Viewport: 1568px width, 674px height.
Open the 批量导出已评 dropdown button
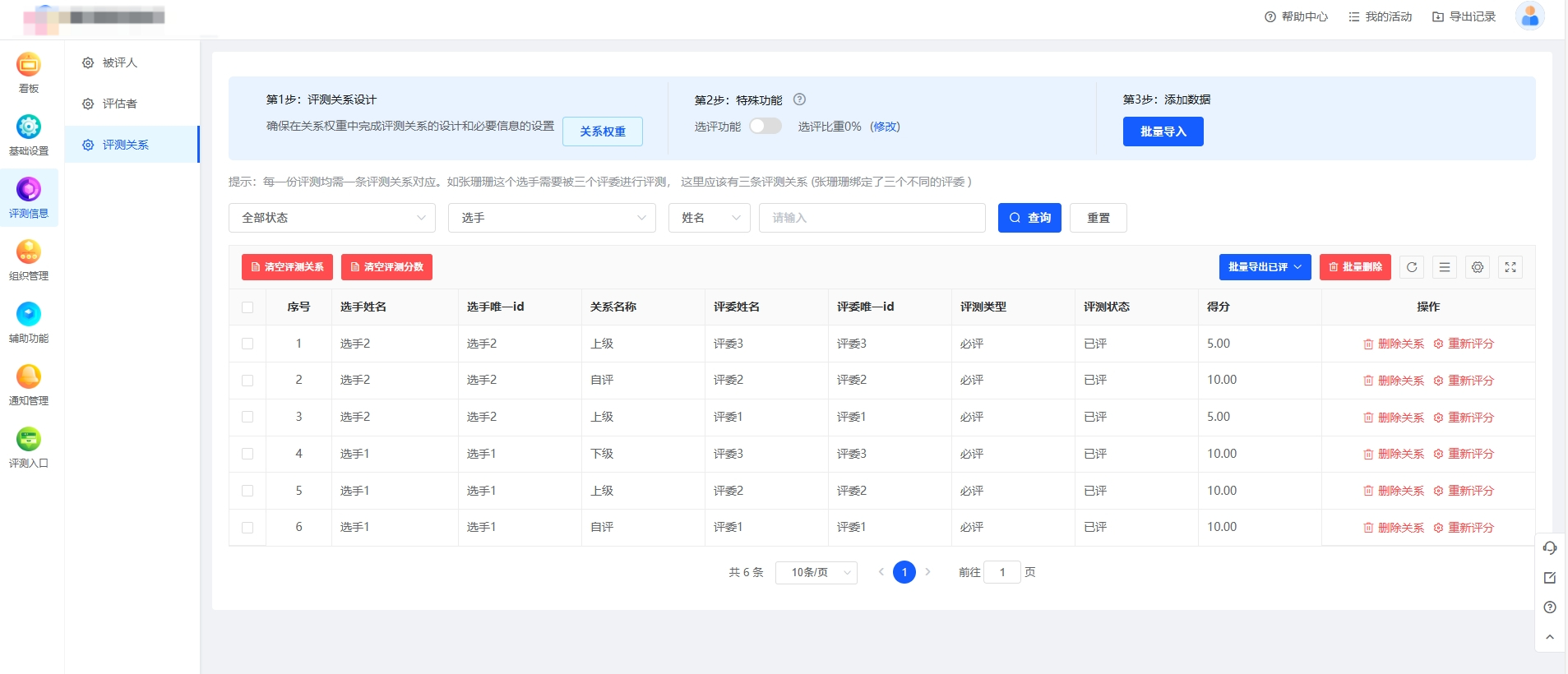1265,267
